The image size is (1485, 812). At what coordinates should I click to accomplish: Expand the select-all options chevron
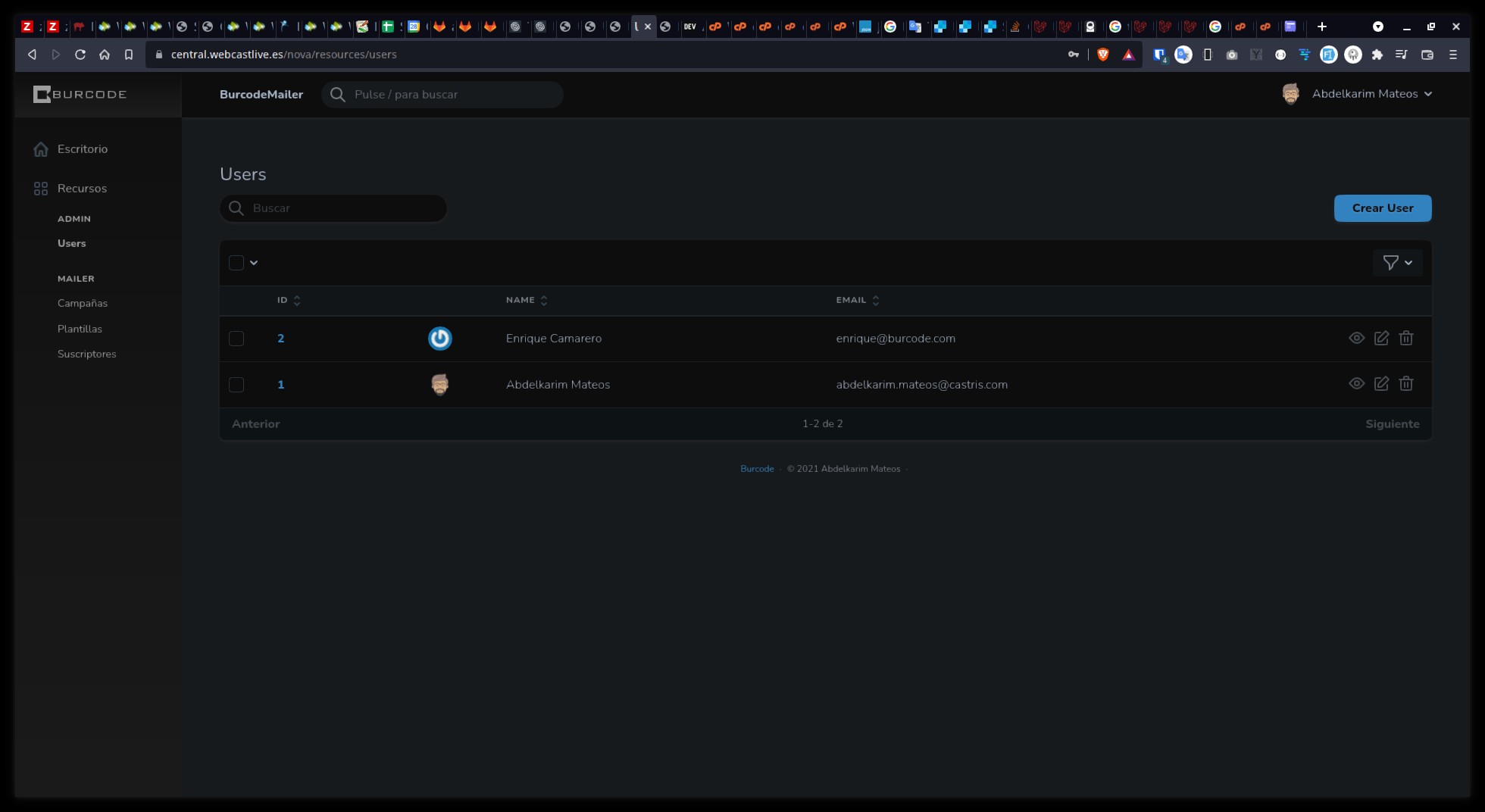point(254,263)
